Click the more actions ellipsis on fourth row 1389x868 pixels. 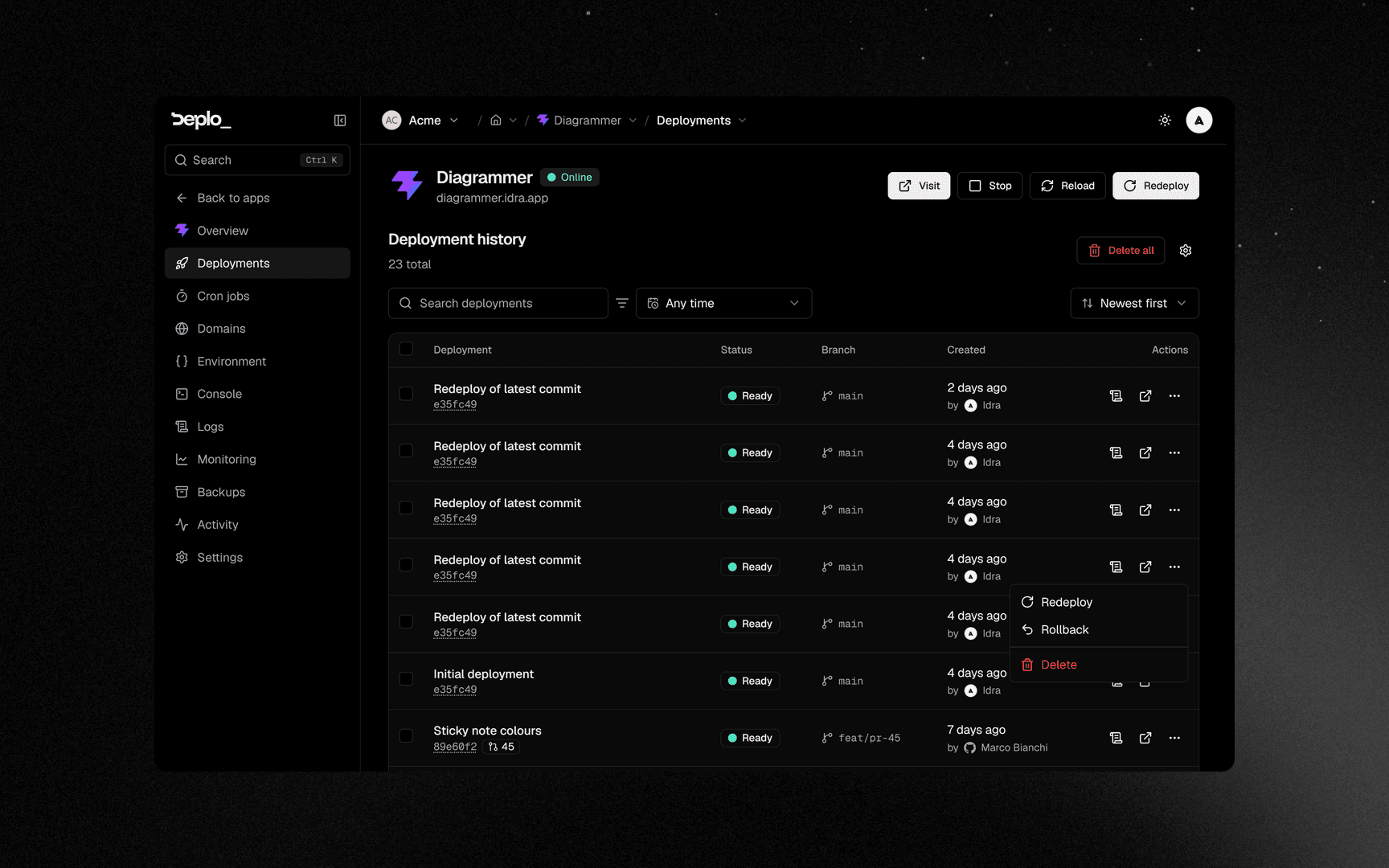[x=1174, y=567]
